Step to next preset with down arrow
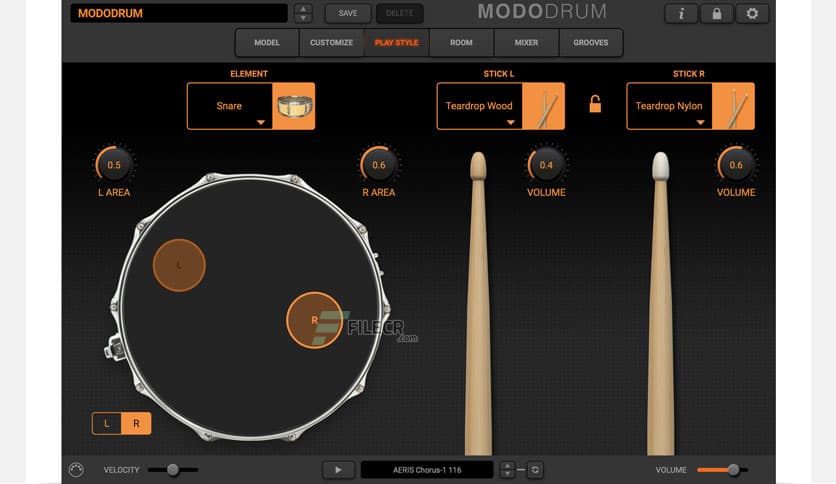The image size is (836, 484). click(303, 18)
